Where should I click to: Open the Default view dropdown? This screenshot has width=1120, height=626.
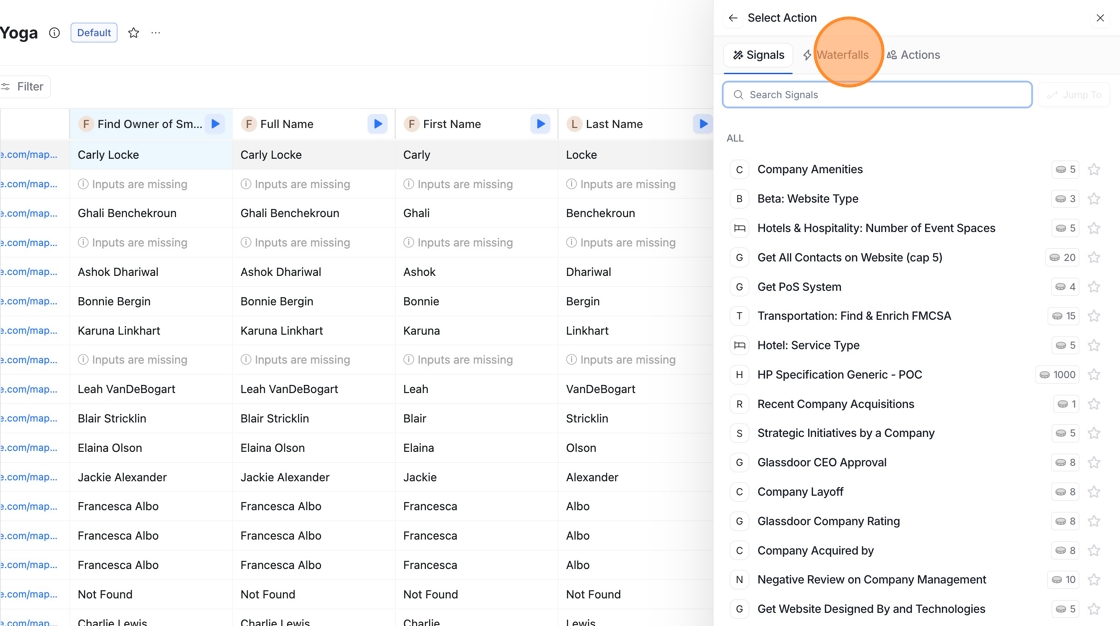click(x=94, y=33)
